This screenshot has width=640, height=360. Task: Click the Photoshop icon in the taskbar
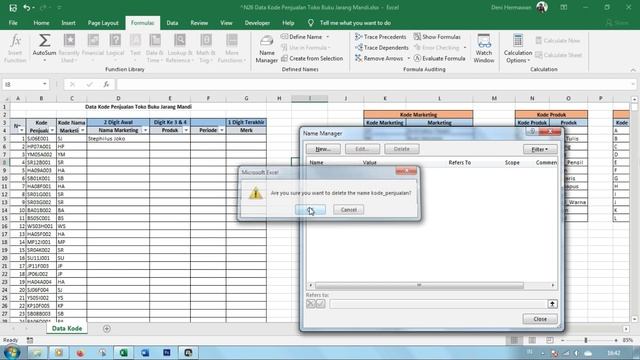tap(167, 353)
